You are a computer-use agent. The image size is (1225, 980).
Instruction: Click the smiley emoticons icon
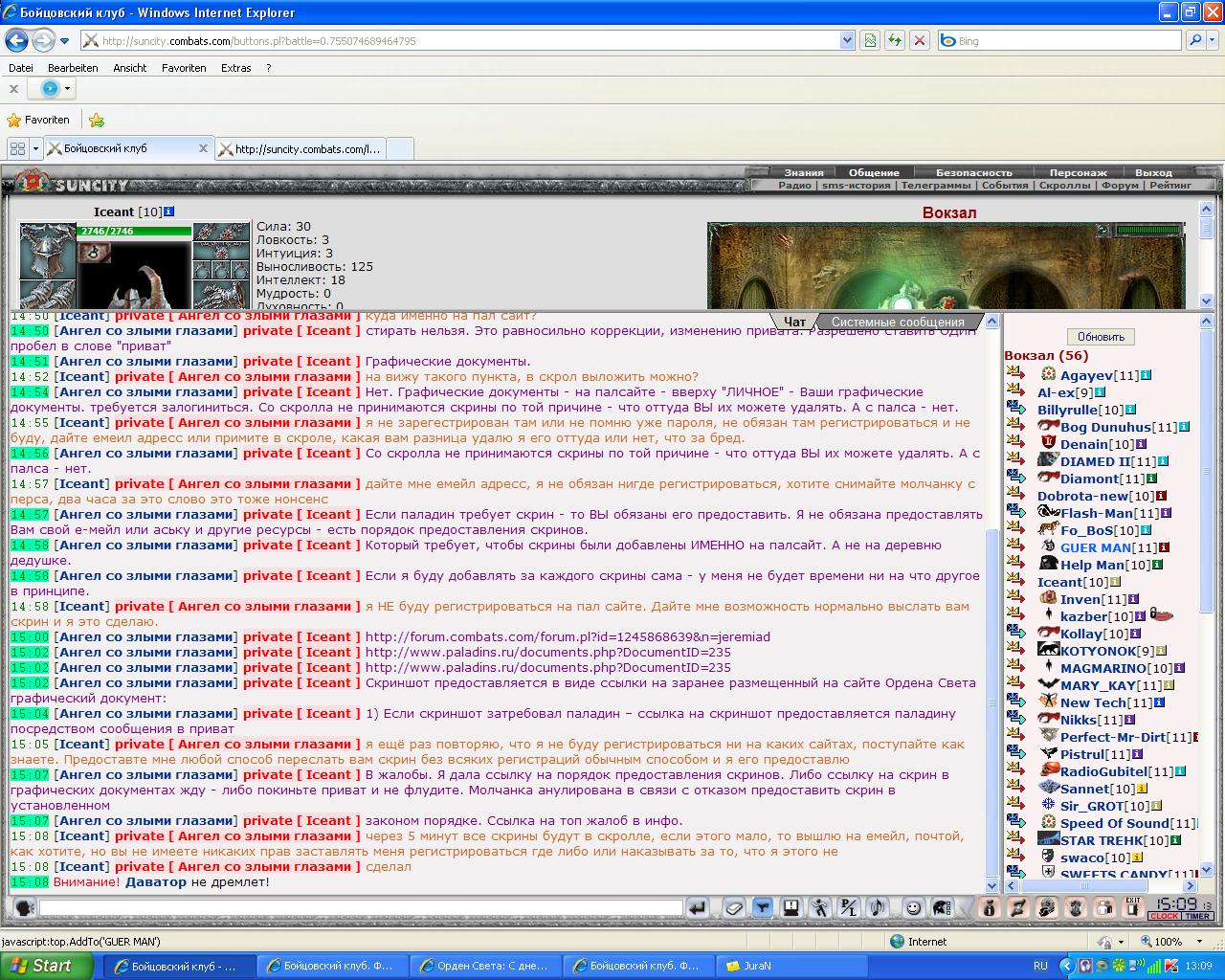913,907
